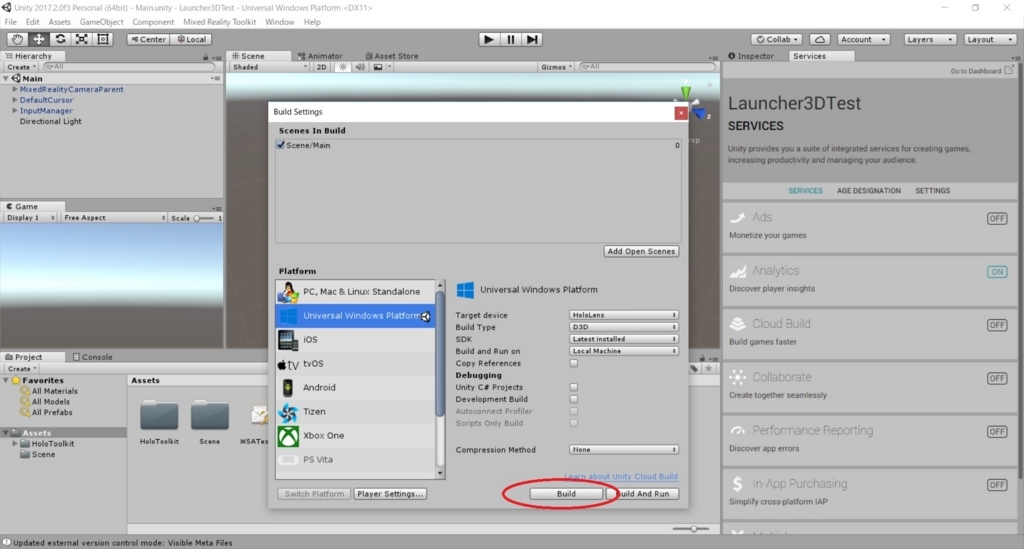Click the Build button
The width and height of the screenshot is (1024, 549).
(x=566, y=494)
